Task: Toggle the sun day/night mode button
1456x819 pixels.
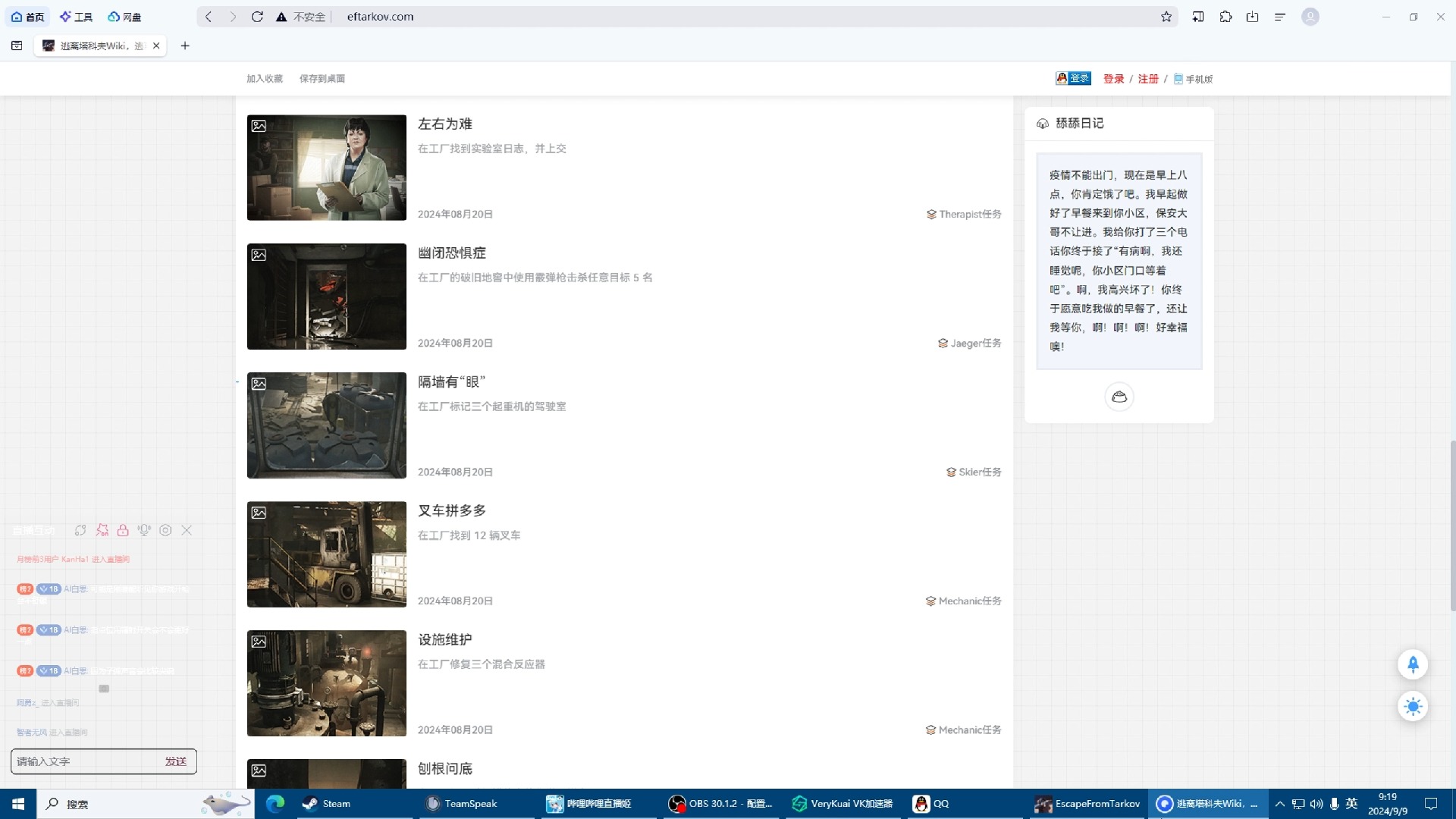Action: [x=1413, y=707]
